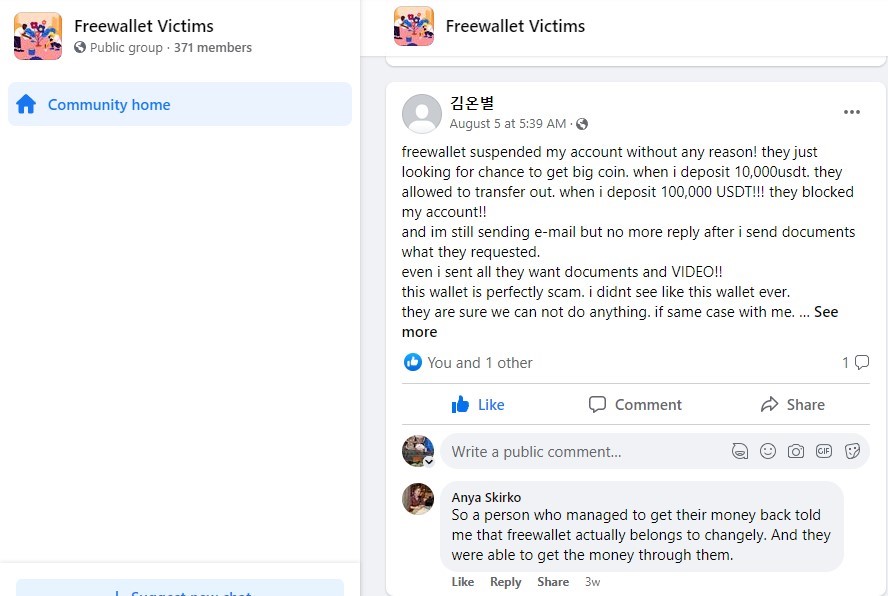888x596 pixels.
Task: Open the sticker picker icon
Action: (x=852, y=451)
